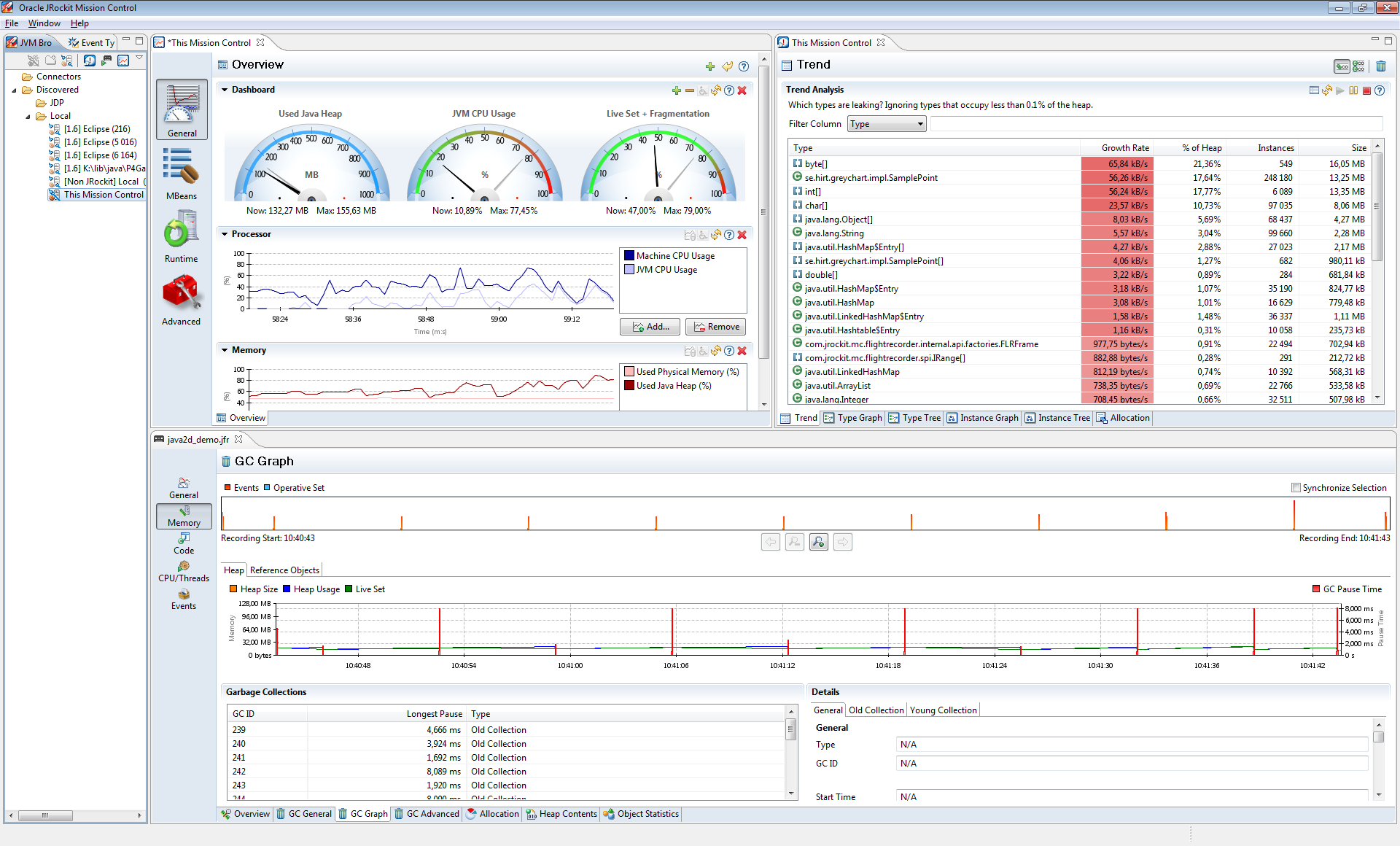1400x846 pixels.
Task: Click the Heap Usage blue color swatch
Action: [287, 589]
